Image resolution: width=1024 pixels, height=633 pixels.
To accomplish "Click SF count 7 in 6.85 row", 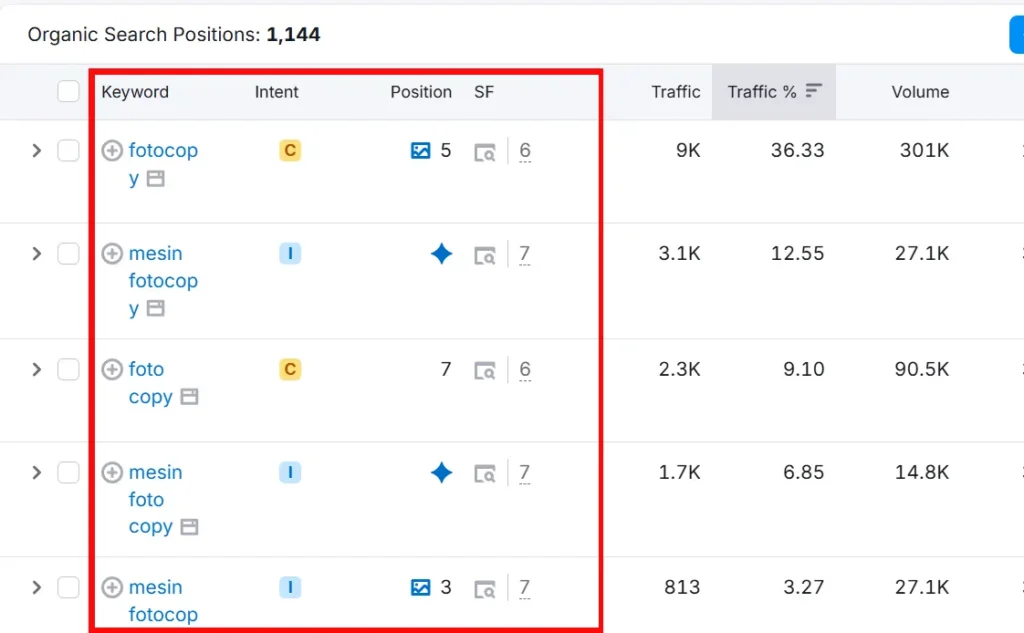I will point(524,472).
